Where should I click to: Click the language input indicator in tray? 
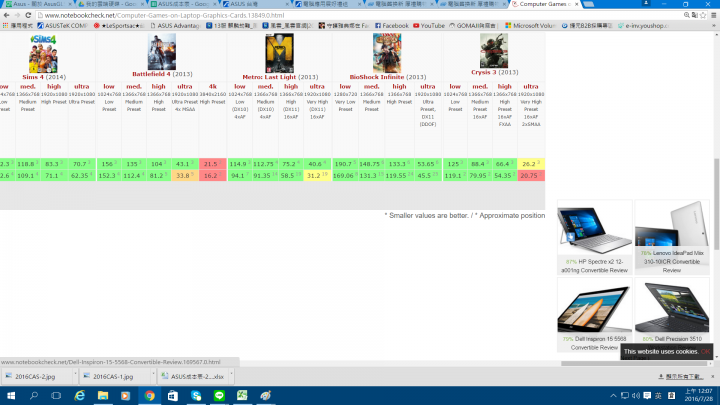(x=658, y=395)
